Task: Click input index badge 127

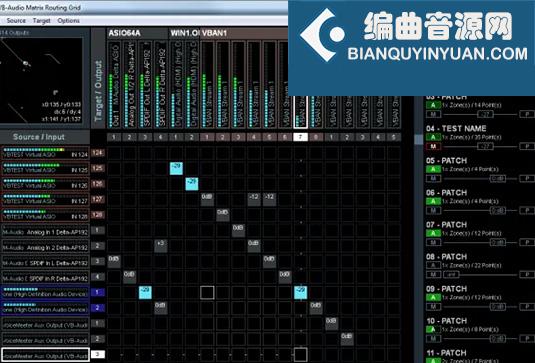Action: click(98, 199)
